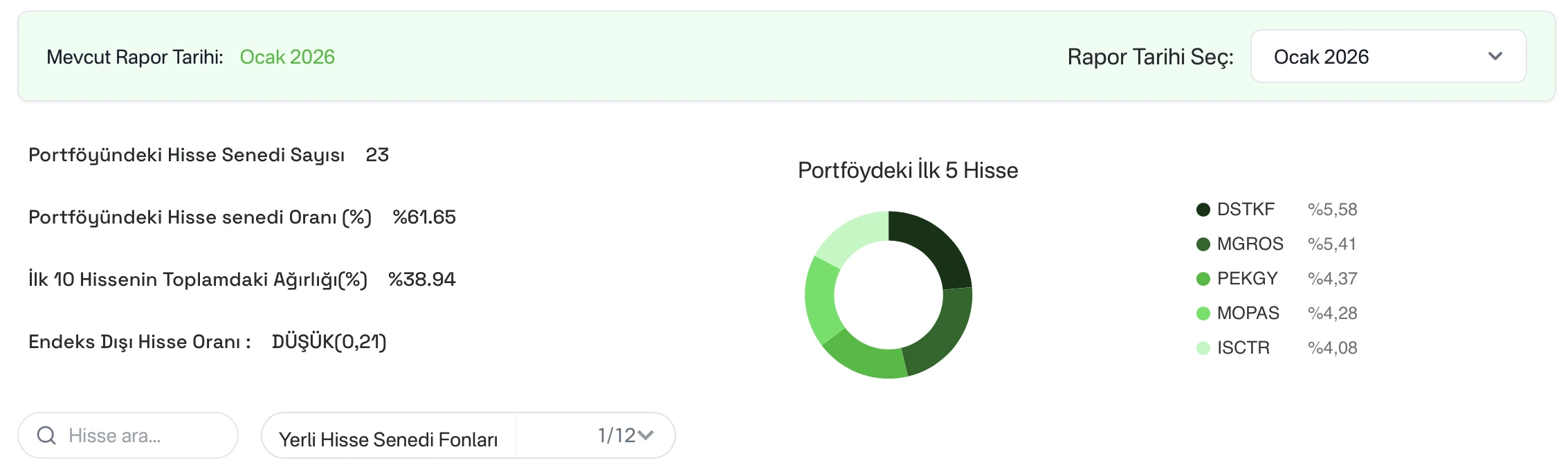This screenshot has width=1568, height=472.
Task: Click chevron arrow in Ocak 2026 selector
Action: tap(1495, 56)
